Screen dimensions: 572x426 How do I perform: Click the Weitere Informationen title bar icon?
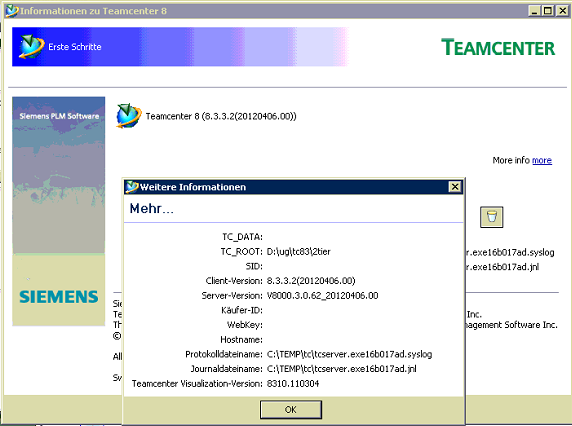pos(132,187)
